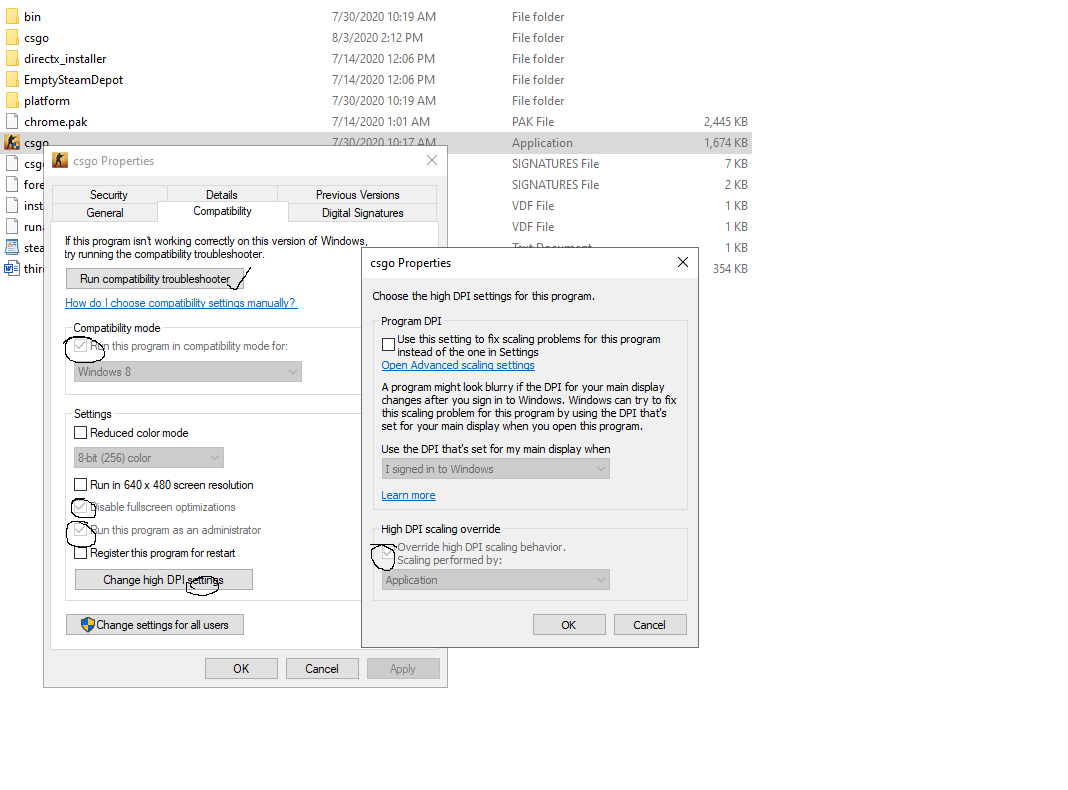Viewport: 1068px width, 790px height.
Task: Toggle Disable fullscreen optimizations checkbox
Action: [80, 507]
